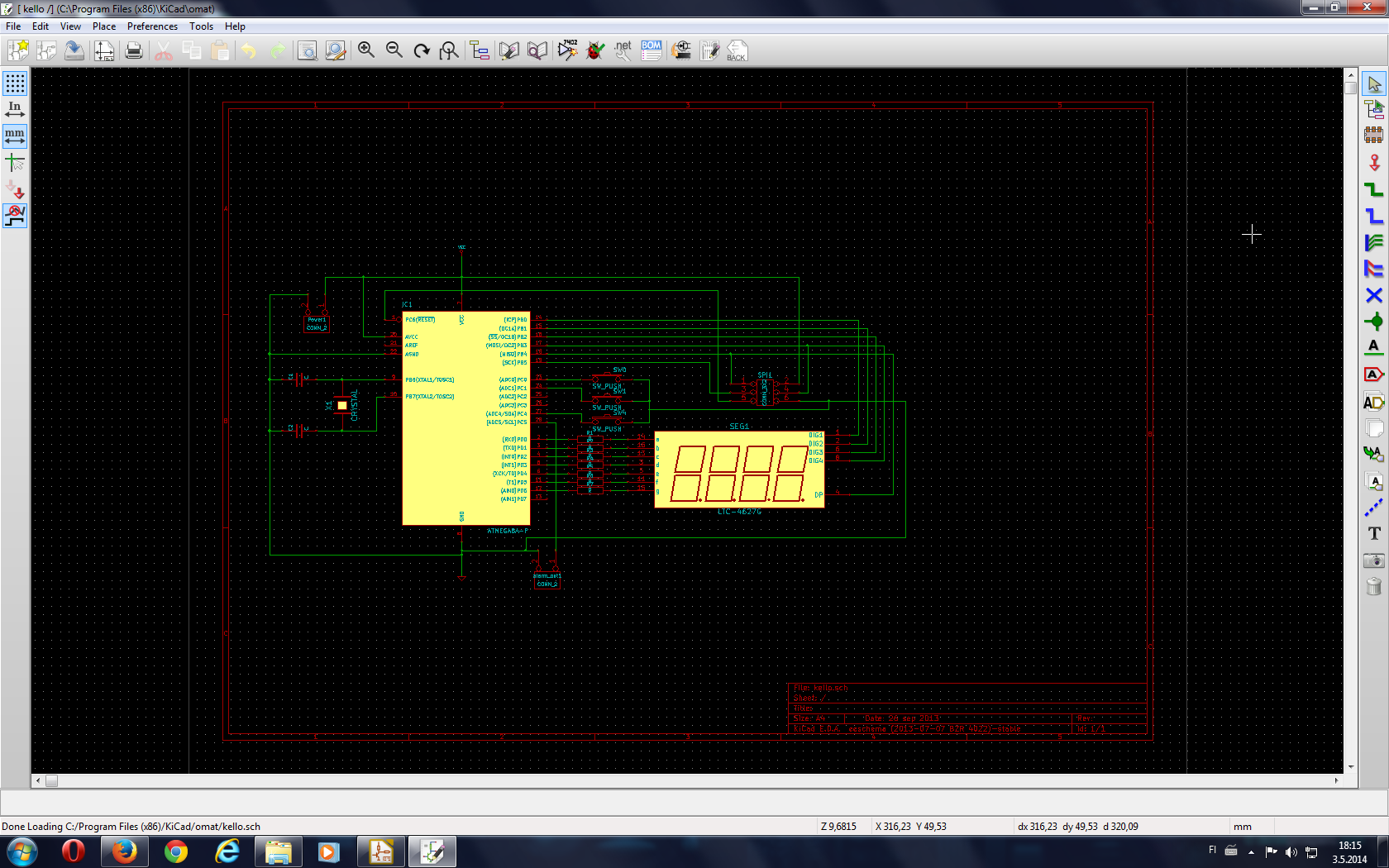
Task: Select the Place bus tool
Action: click(1373, 216)
